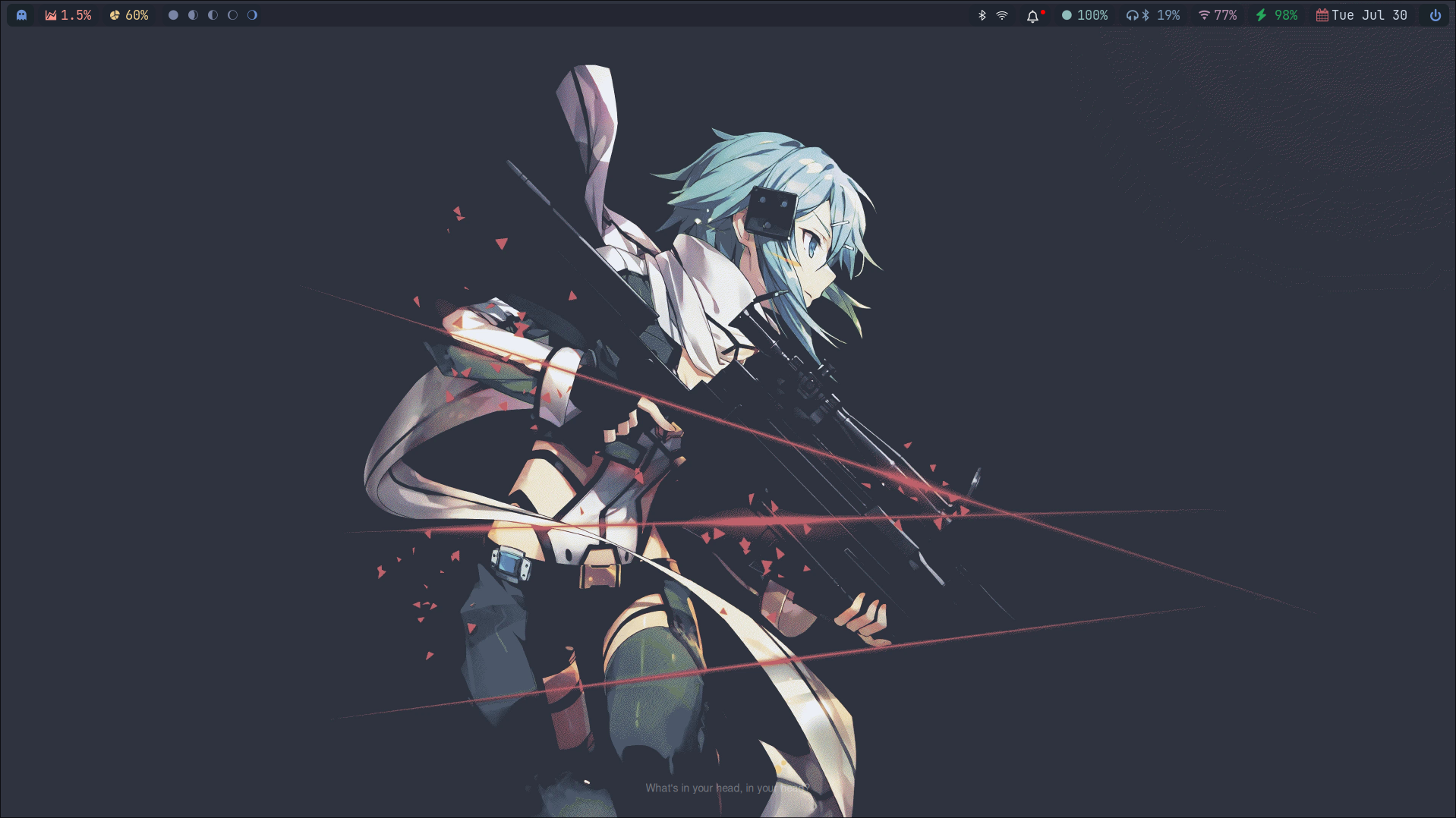Screen dimensions: 1456x818
Task: Open the ghost launcher icon
Action: (21, 15)
